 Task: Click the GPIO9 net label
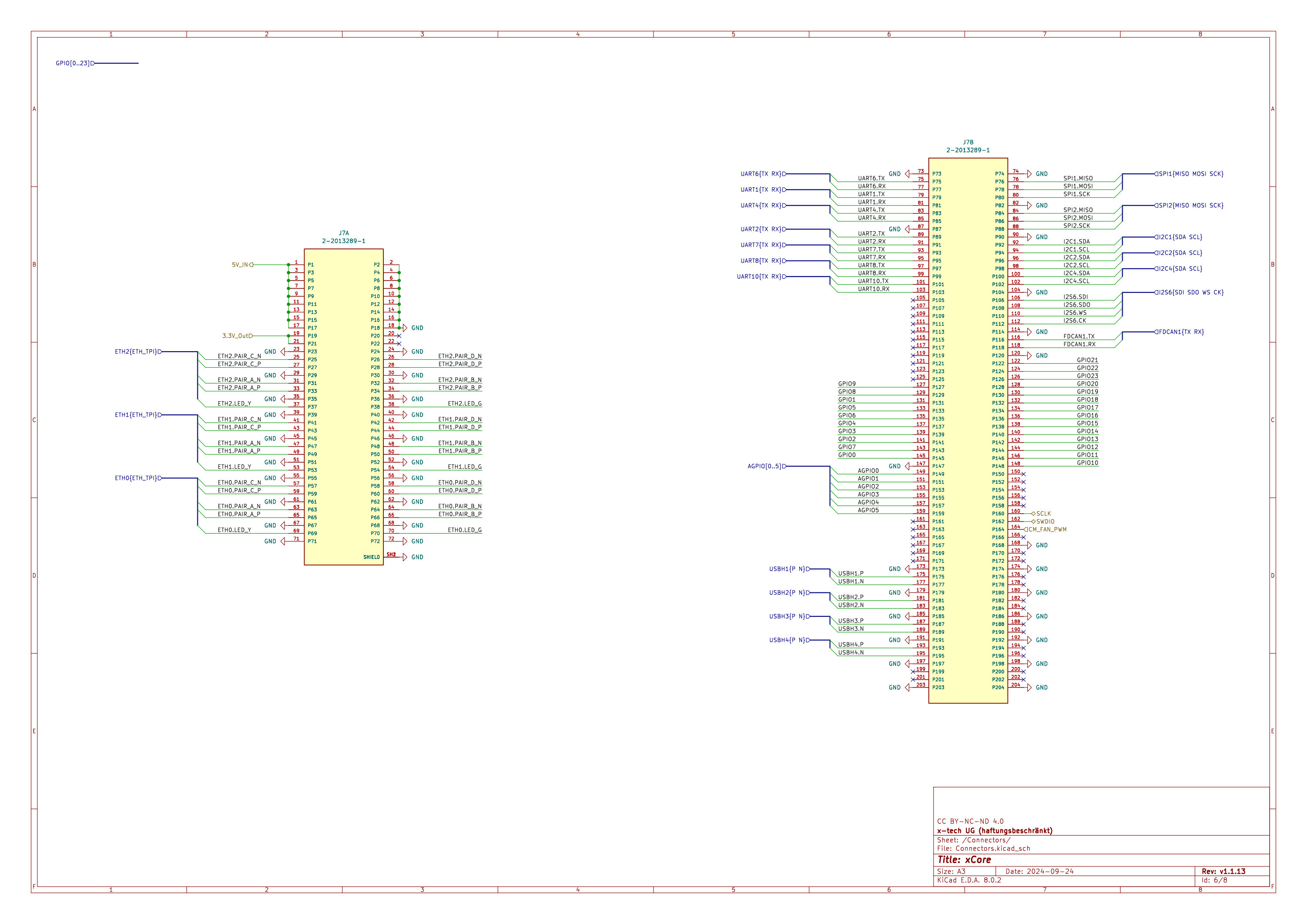click(x=847, y=384)
